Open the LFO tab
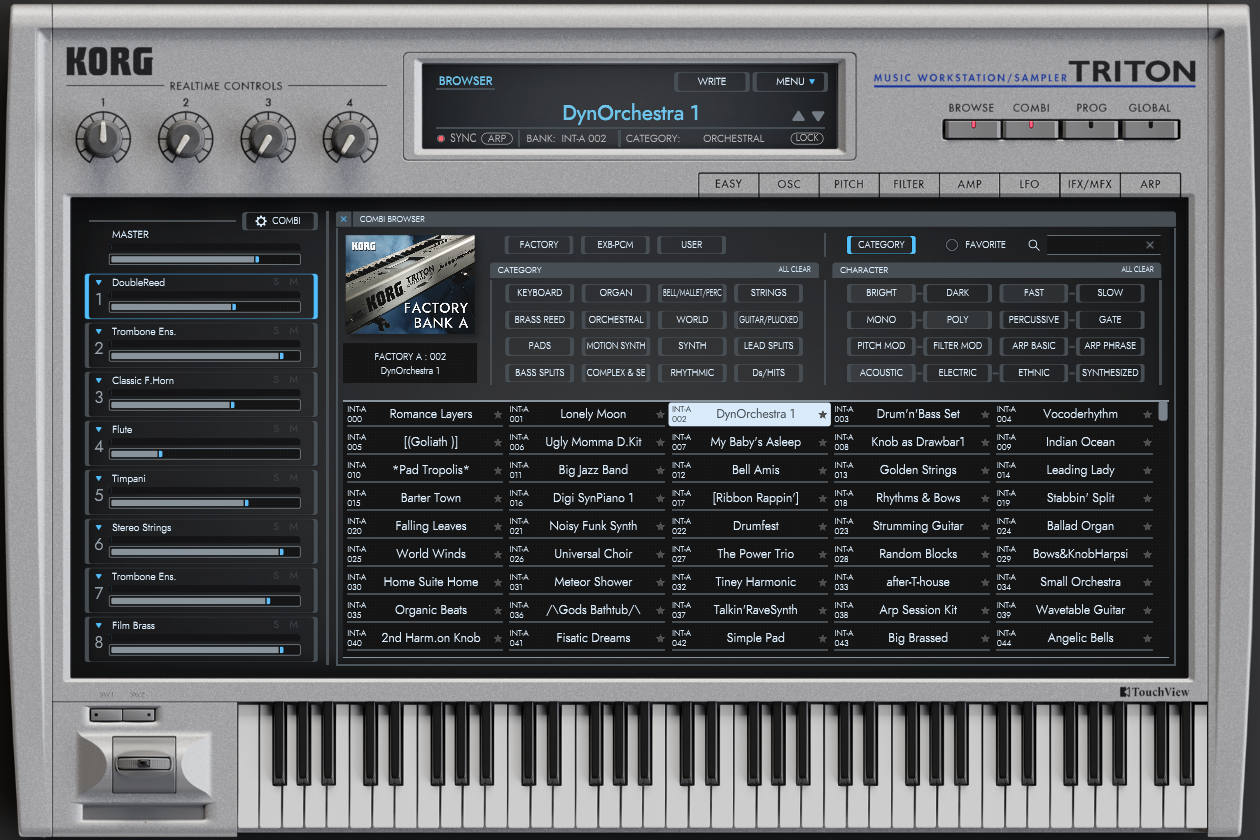 click(x=1030, y=184)
